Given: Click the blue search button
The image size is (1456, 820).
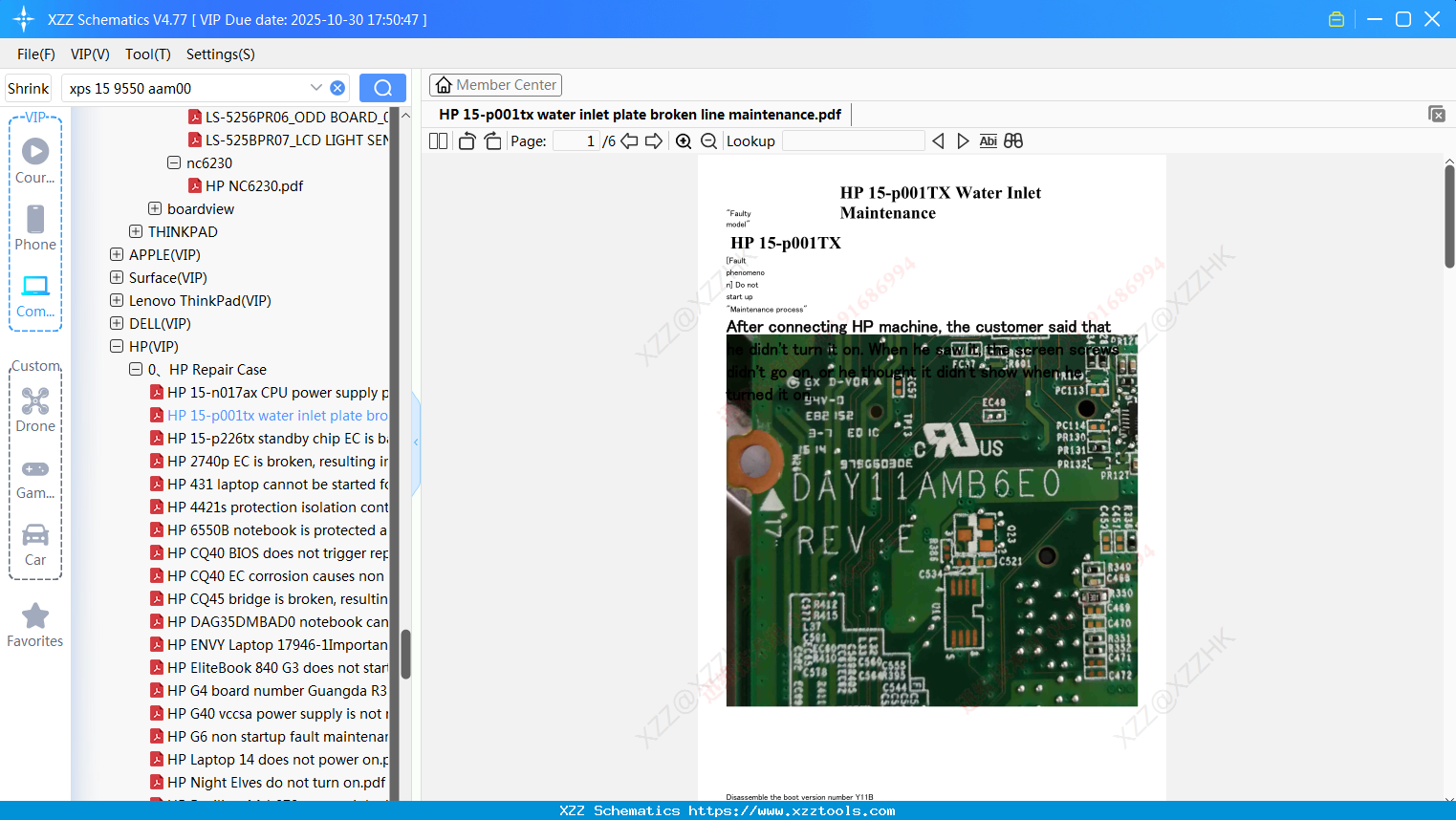Looking at the screenshot, I should [x=382, y=88].
